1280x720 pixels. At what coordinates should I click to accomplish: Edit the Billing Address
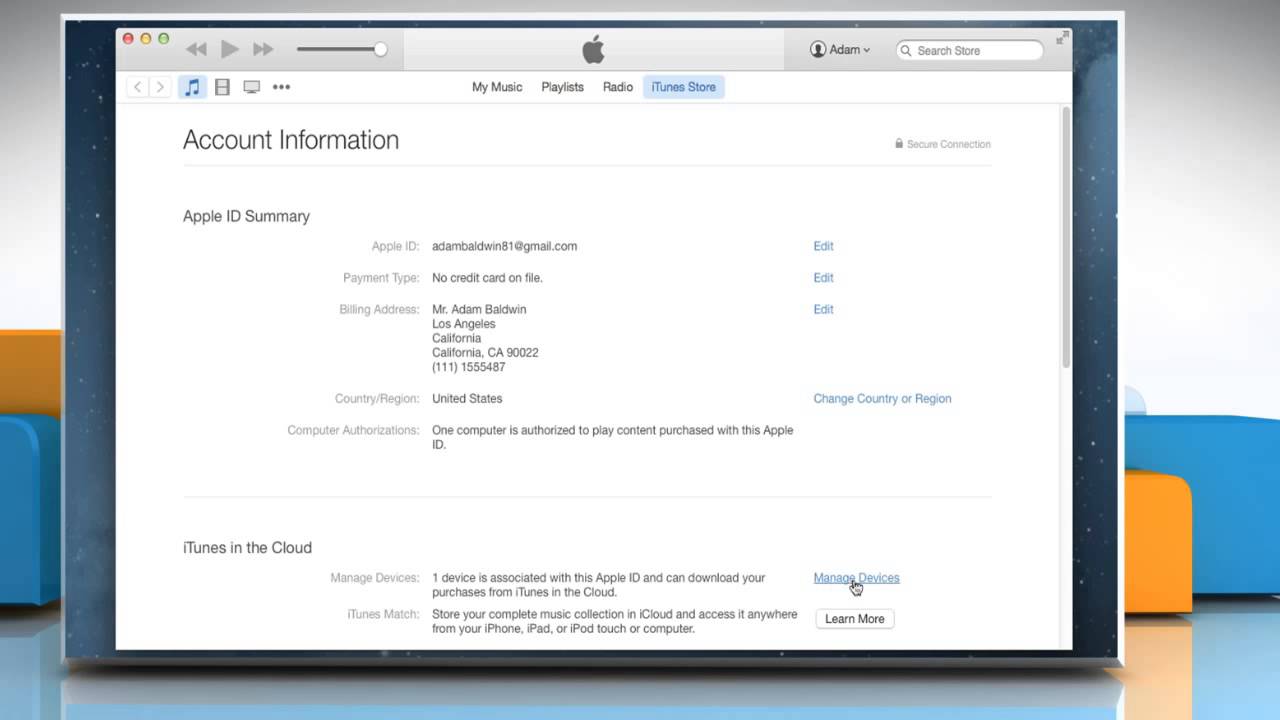pos(823,310)
